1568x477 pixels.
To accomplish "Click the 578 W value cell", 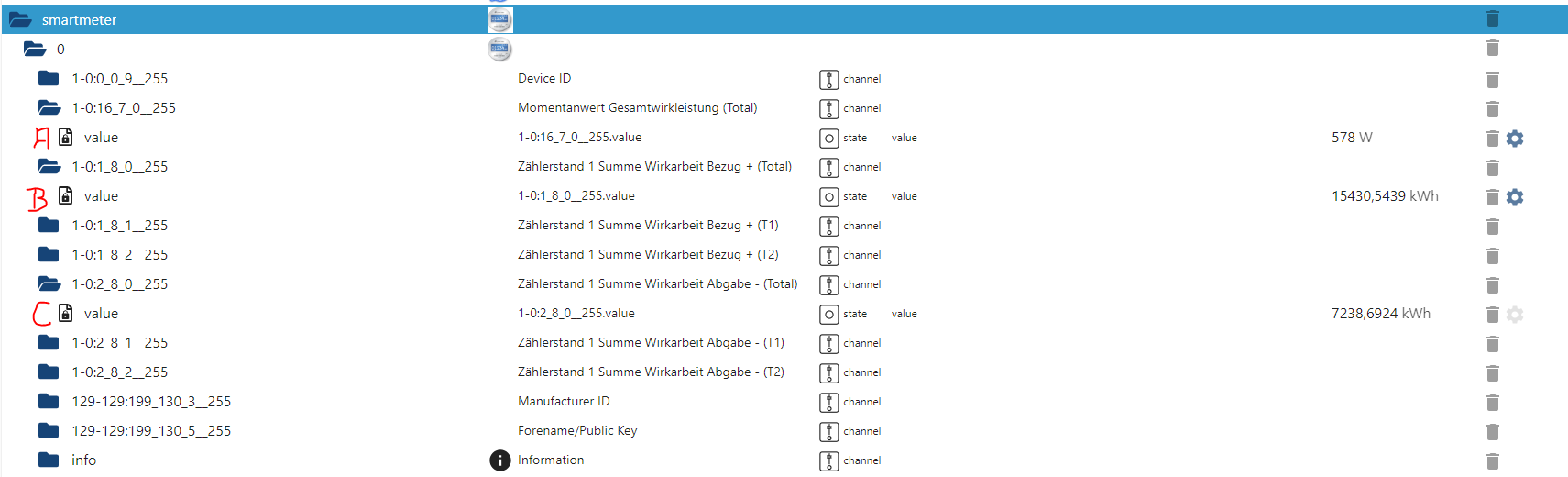I will click(1352, 138).
